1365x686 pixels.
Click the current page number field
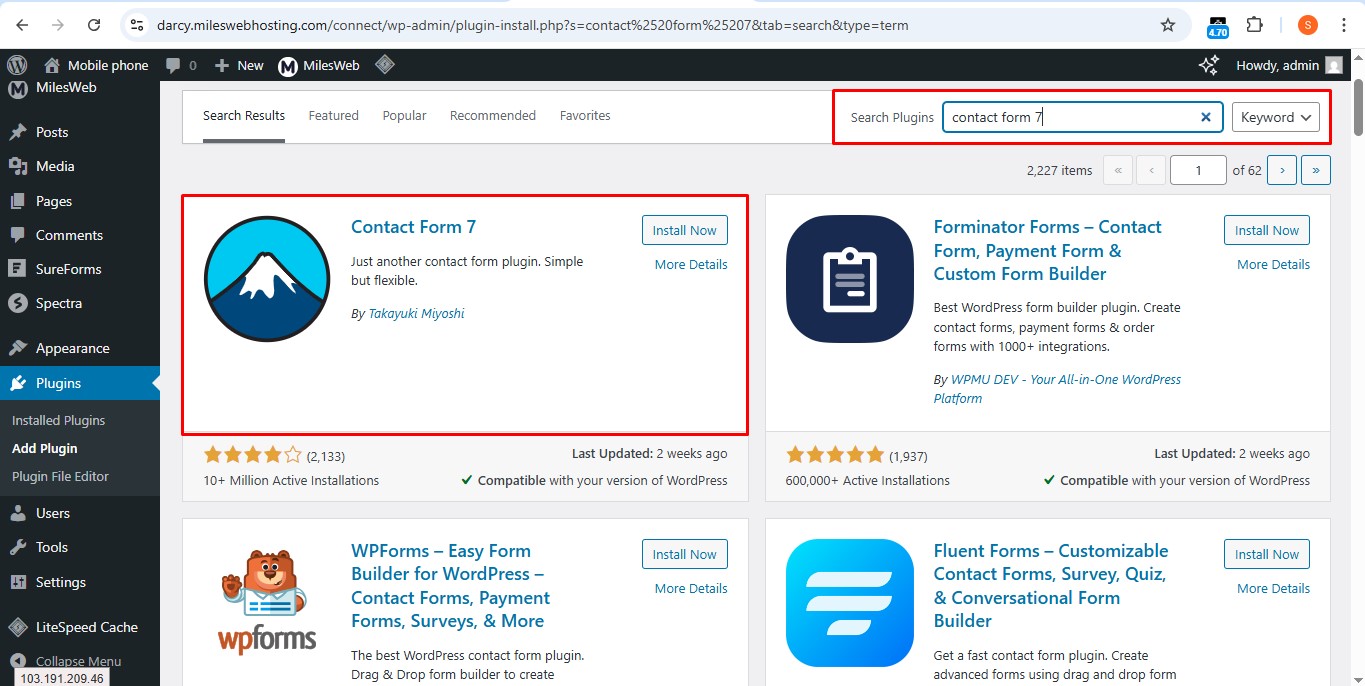[1198, 170]
